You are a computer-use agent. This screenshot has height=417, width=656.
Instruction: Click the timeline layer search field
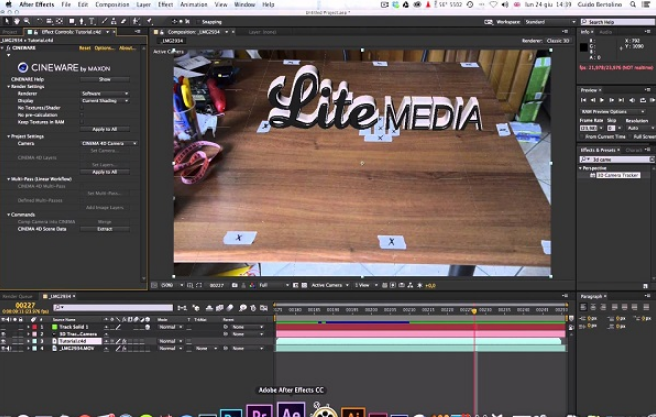113,308
